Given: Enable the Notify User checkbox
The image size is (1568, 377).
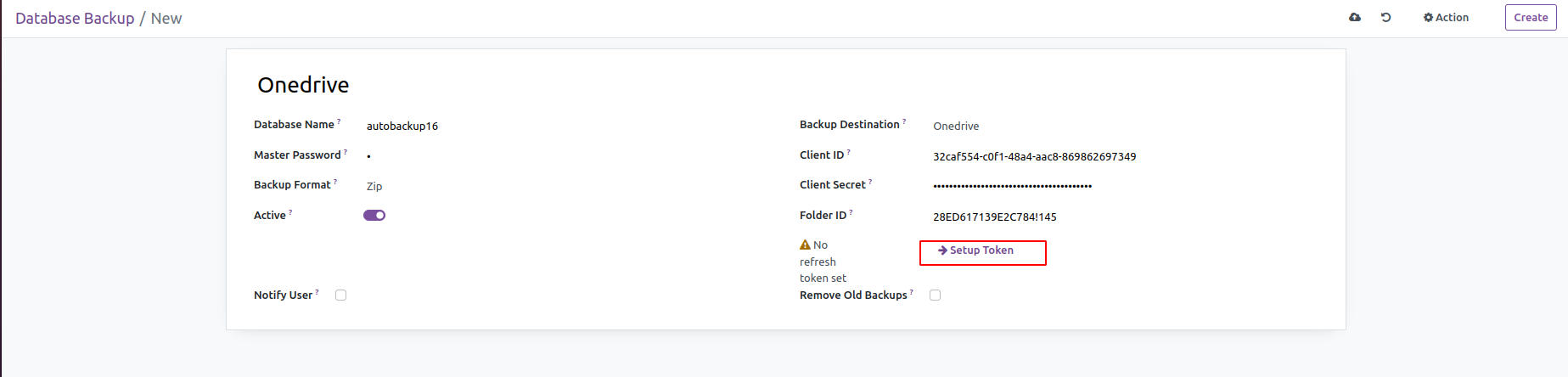Looking at the screenshot, I should pos(340,295).
